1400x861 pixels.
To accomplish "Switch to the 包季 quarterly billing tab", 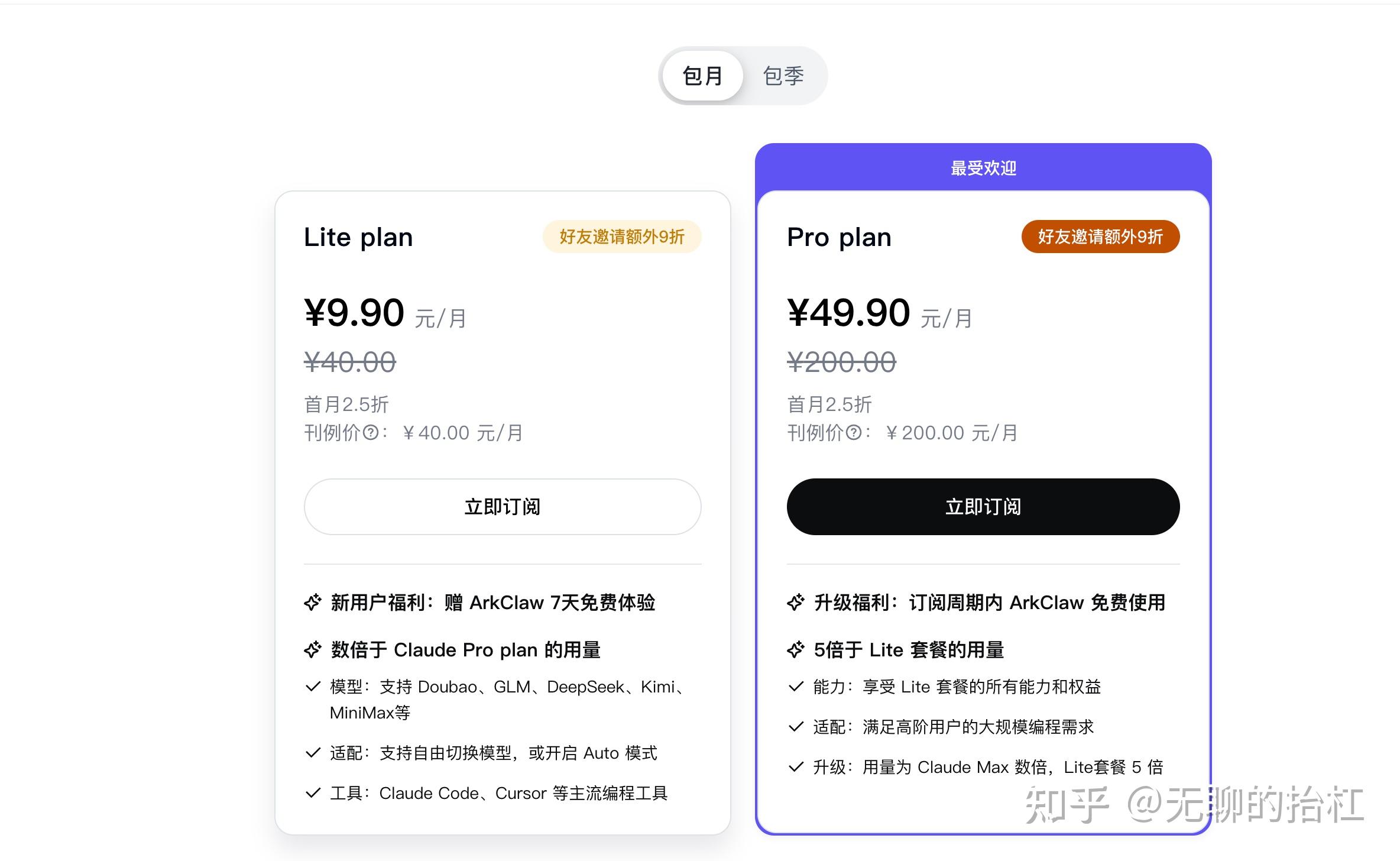I will click(783, 76).
